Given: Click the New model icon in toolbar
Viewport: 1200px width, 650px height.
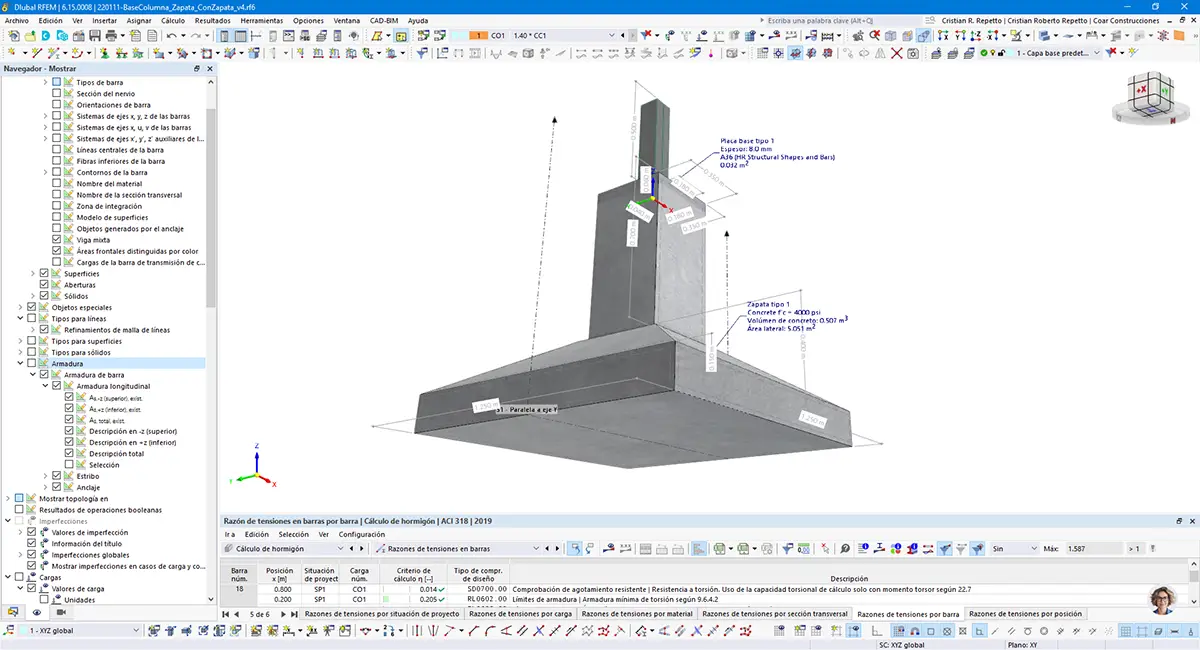Looking at the screenshot, I should click(14, 36).
